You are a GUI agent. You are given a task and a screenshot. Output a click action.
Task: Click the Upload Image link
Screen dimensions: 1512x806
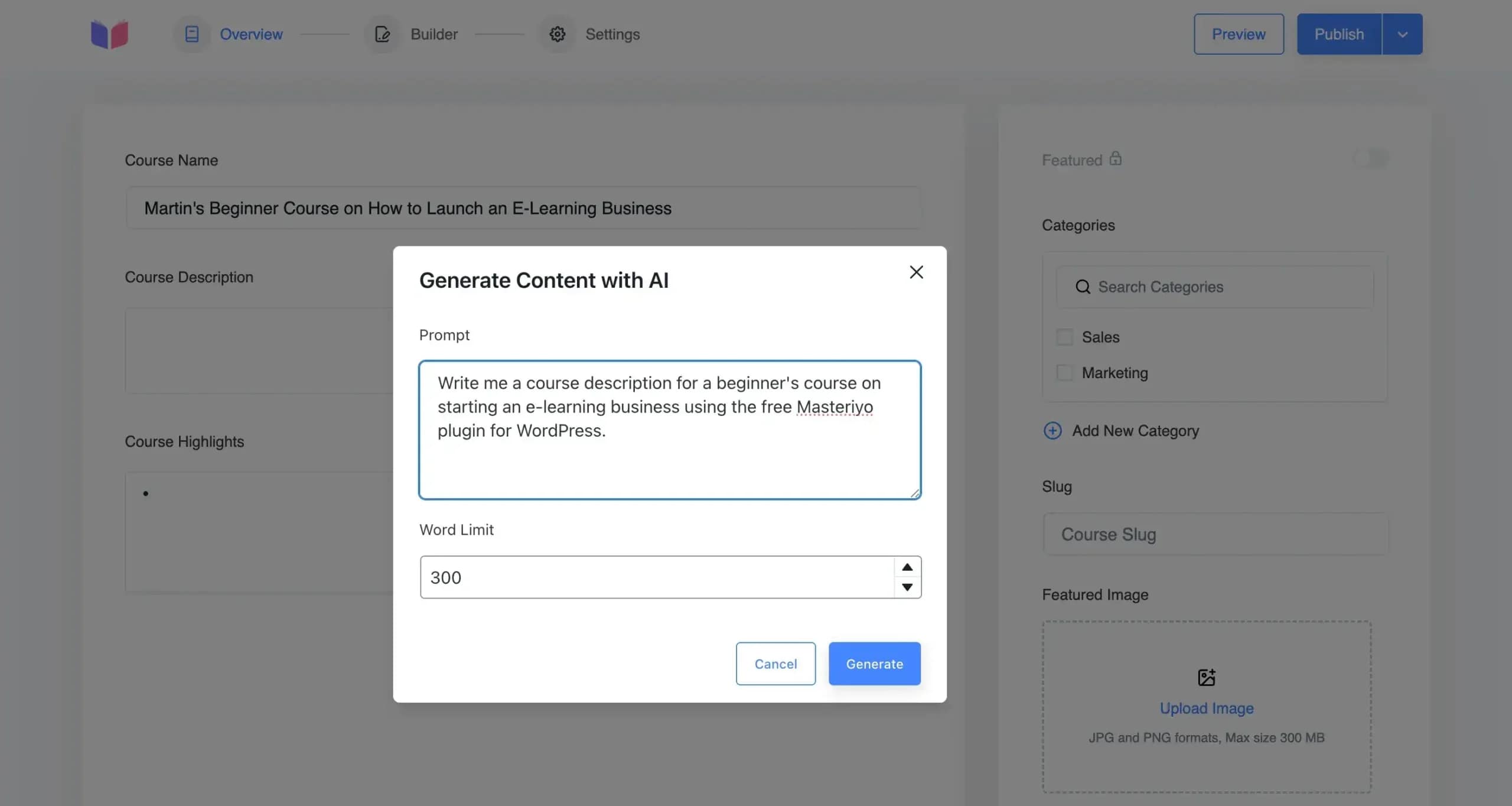(x=1207, y=708)
